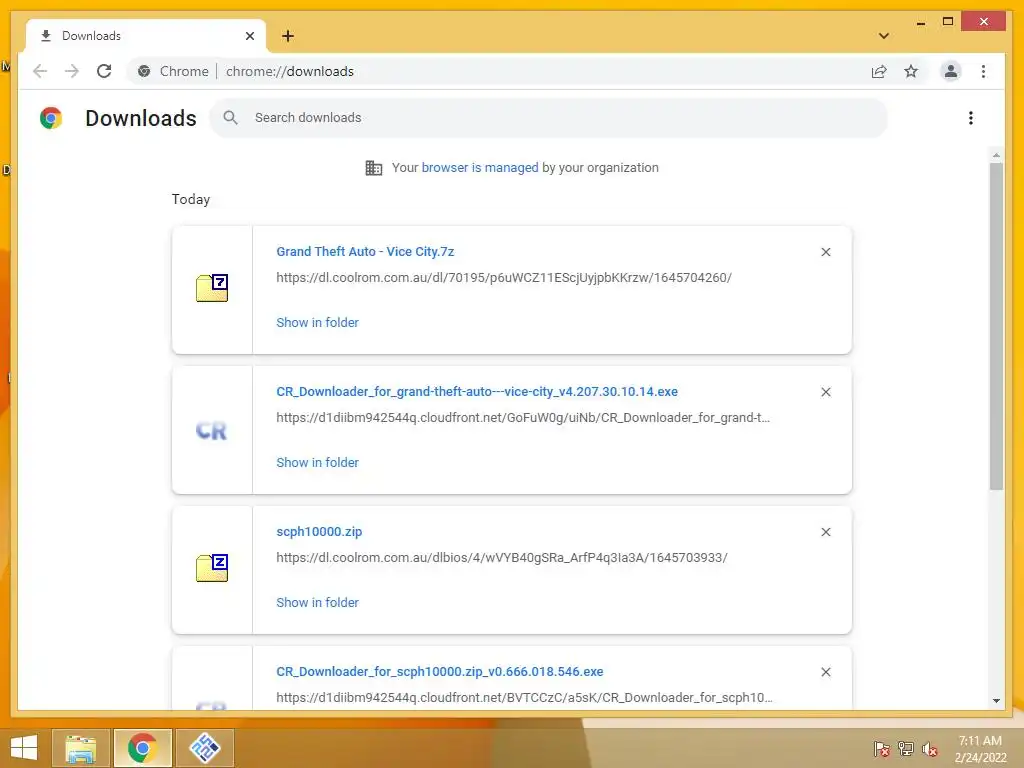Open CR_Downloader_for_grand-theft-auto exe link
Screen dimensions: 1024x768
477,392
